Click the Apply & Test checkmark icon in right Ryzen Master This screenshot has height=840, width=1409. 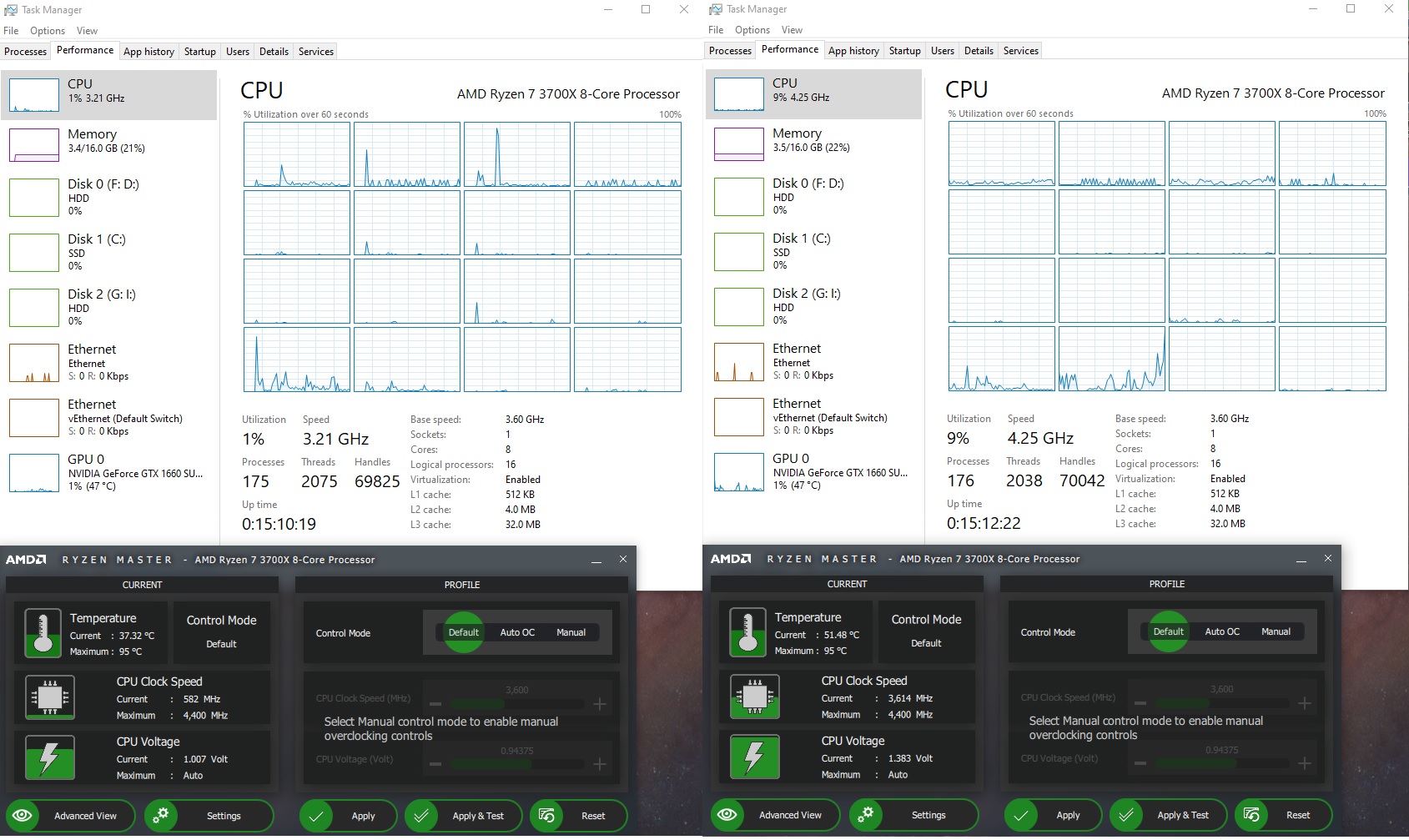tap(1126, 815)
